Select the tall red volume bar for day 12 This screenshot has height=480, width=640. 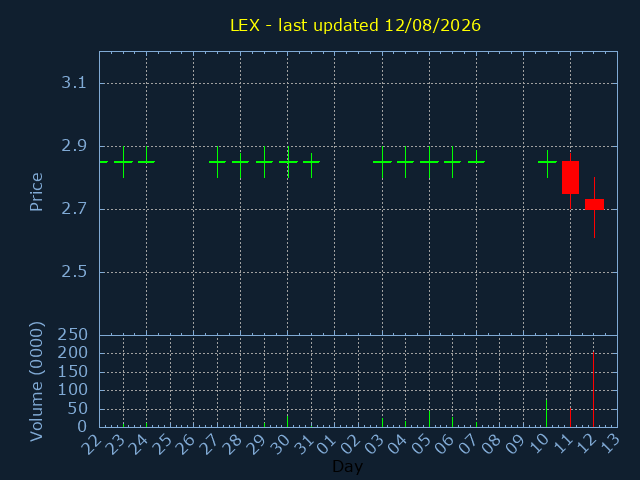[x=593, y=389]
